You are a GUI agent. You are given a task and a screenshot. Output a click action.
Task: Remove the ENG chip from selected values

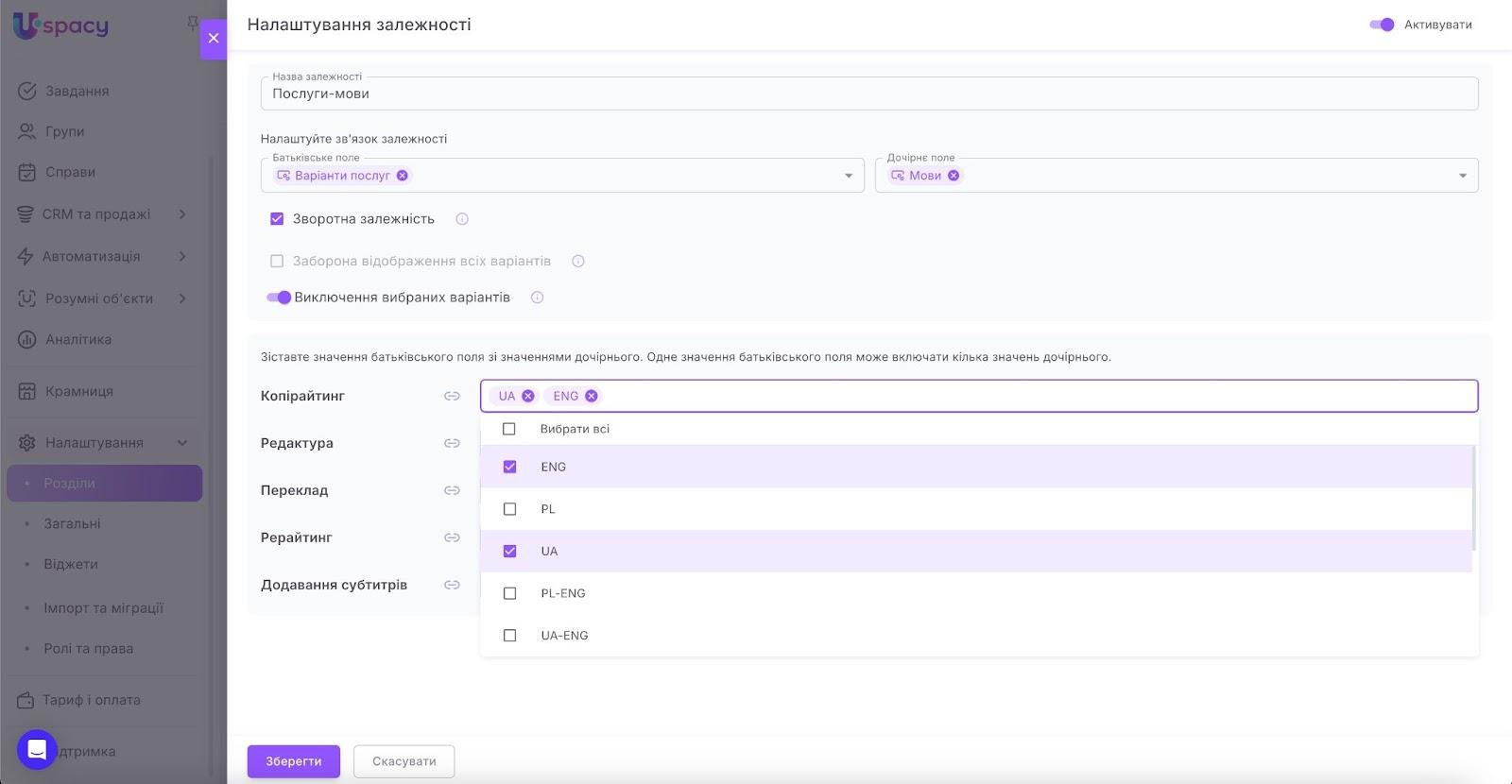click(592, 396)
